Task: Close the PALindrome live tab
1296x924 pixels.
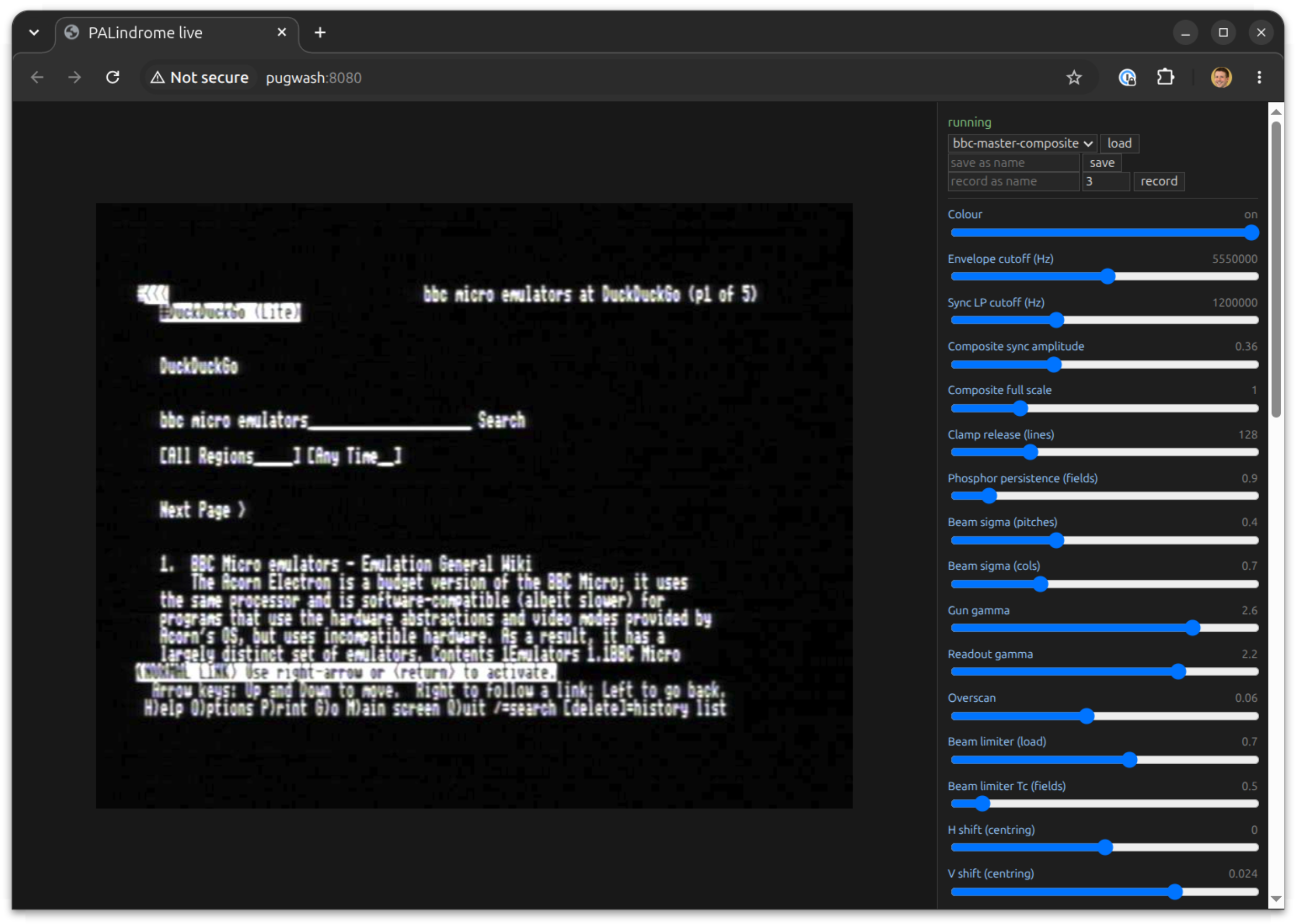Action: tap(282, 33)
